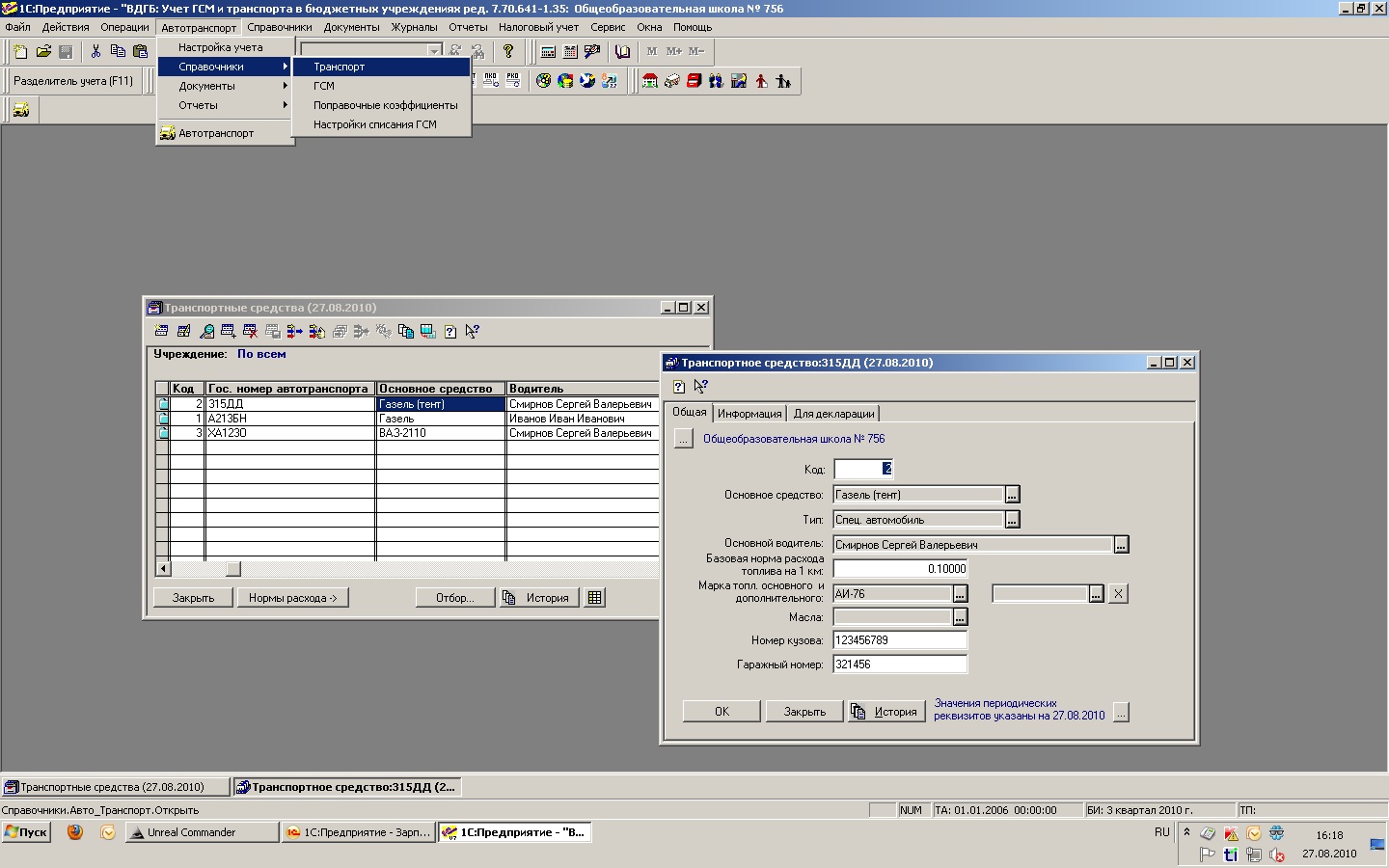Click the New document icon in main toolbar
Viewport: 1389px width, 868px height.
pyautogui.click(x=20, y=51)
